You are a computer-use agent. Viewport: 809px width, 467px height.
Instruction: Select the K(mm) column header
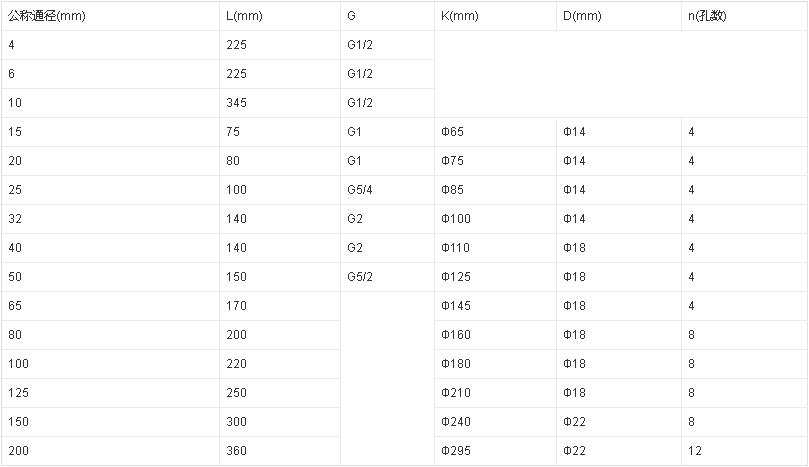coord(459,16)
